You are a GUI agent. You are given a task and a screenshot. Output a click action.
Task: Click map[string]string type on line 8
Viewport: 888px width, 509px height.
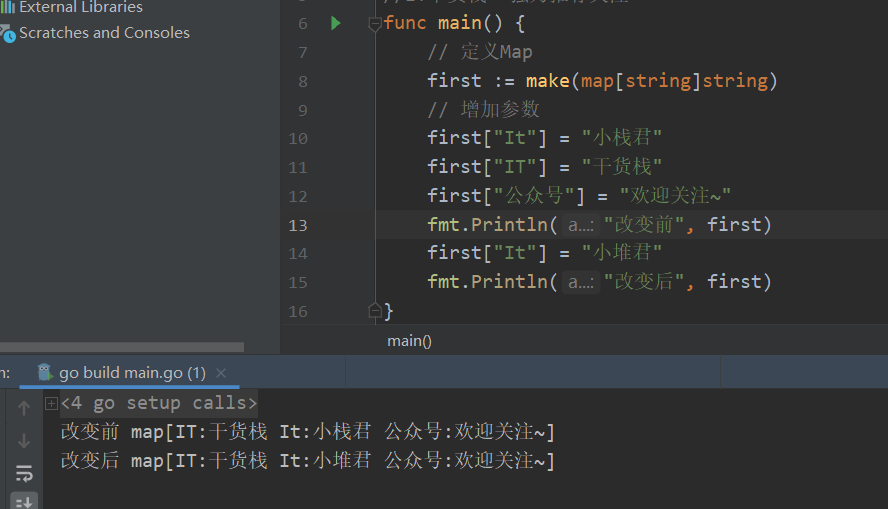[x=674, y=81]
